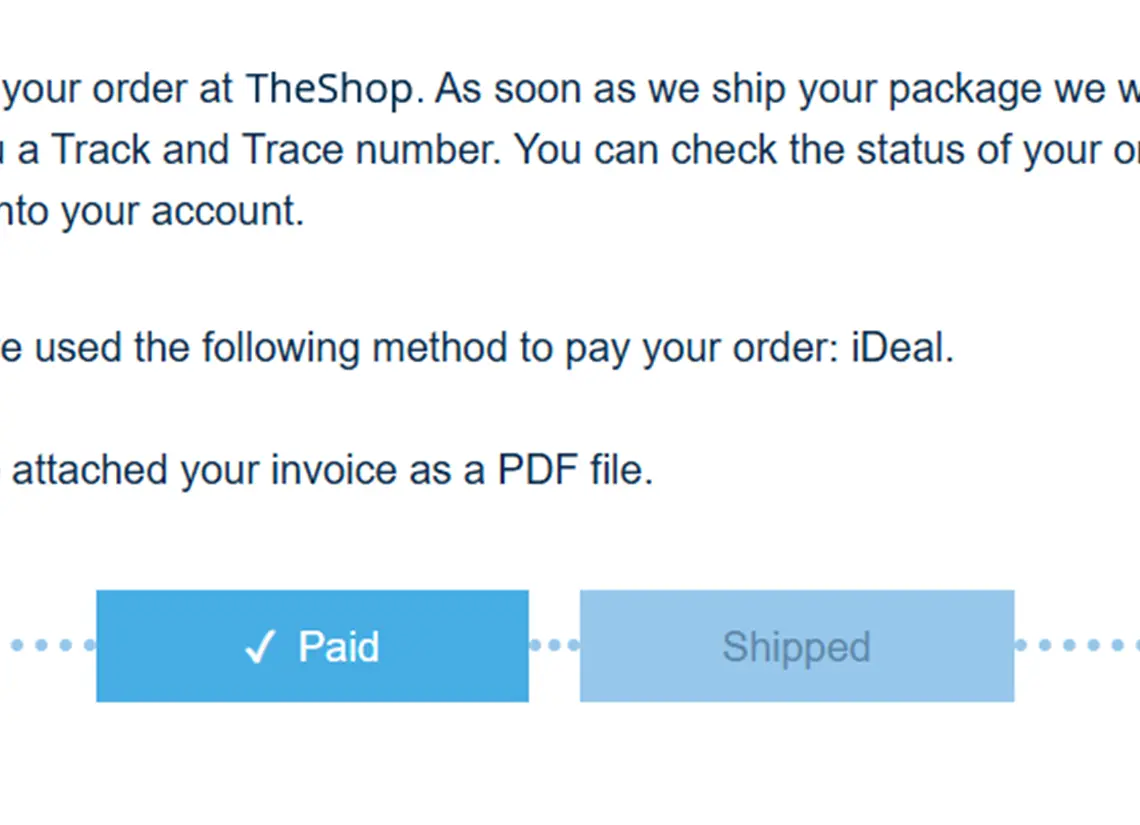Click the dotted connector between Paid and Shipped
Viewport: 1140px width, 825px height.
(554, 646)
